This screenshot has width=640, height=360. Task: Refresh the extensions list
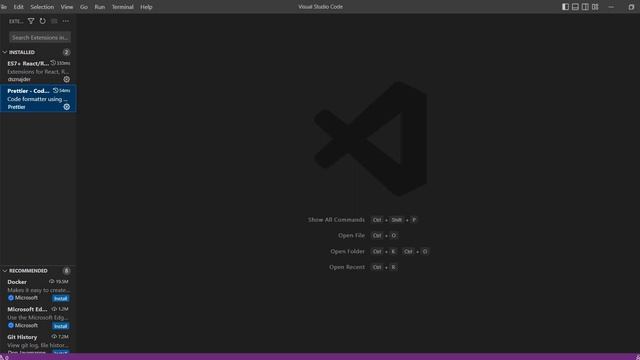coord(42,21)
